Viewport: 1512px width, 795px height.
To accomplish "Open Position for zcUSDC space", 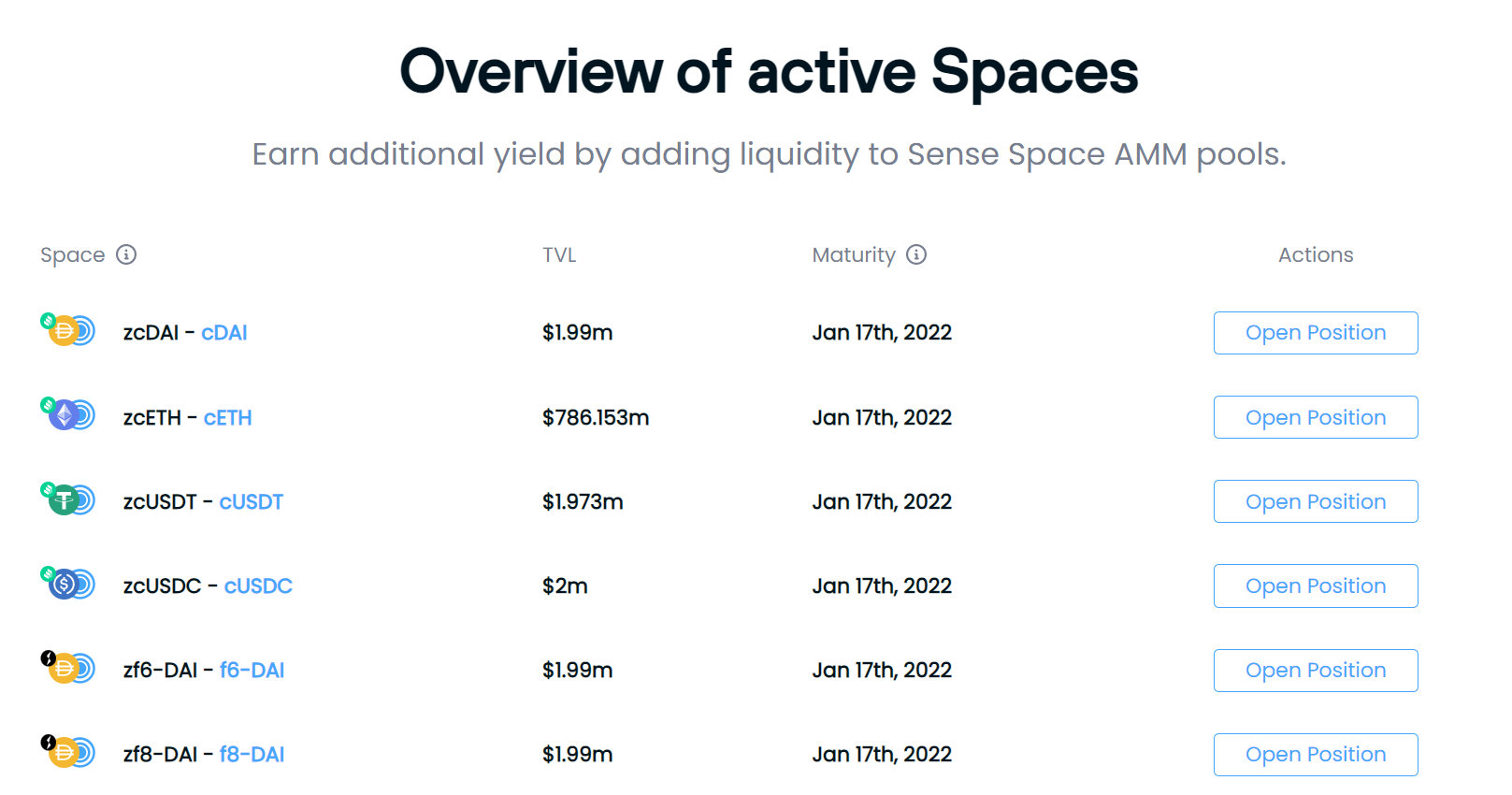I will tap(1316, 585).
